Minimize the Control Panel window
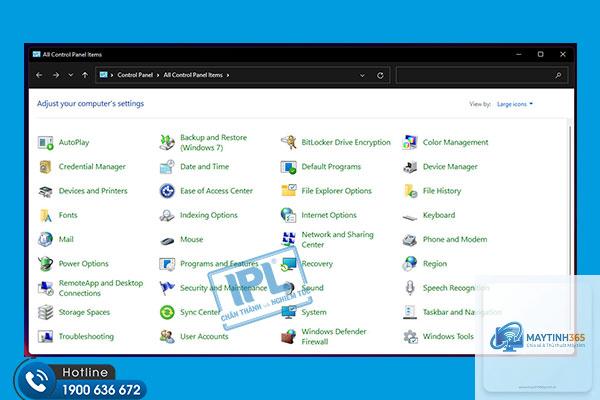 point(518,54)
